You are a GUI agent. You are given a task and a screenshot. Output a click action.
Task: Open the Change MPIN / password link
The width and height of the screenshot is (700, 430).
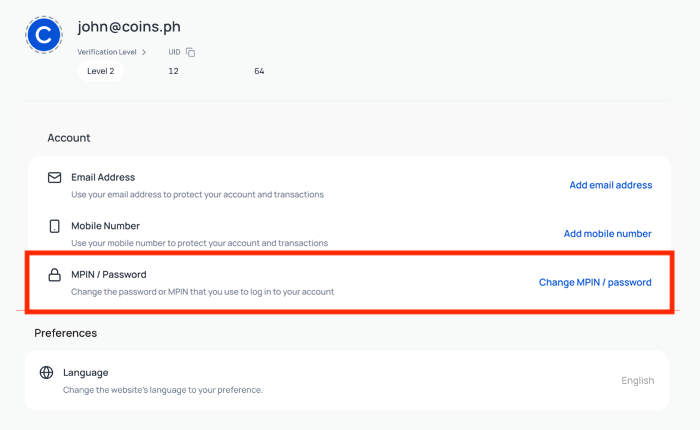595,283
